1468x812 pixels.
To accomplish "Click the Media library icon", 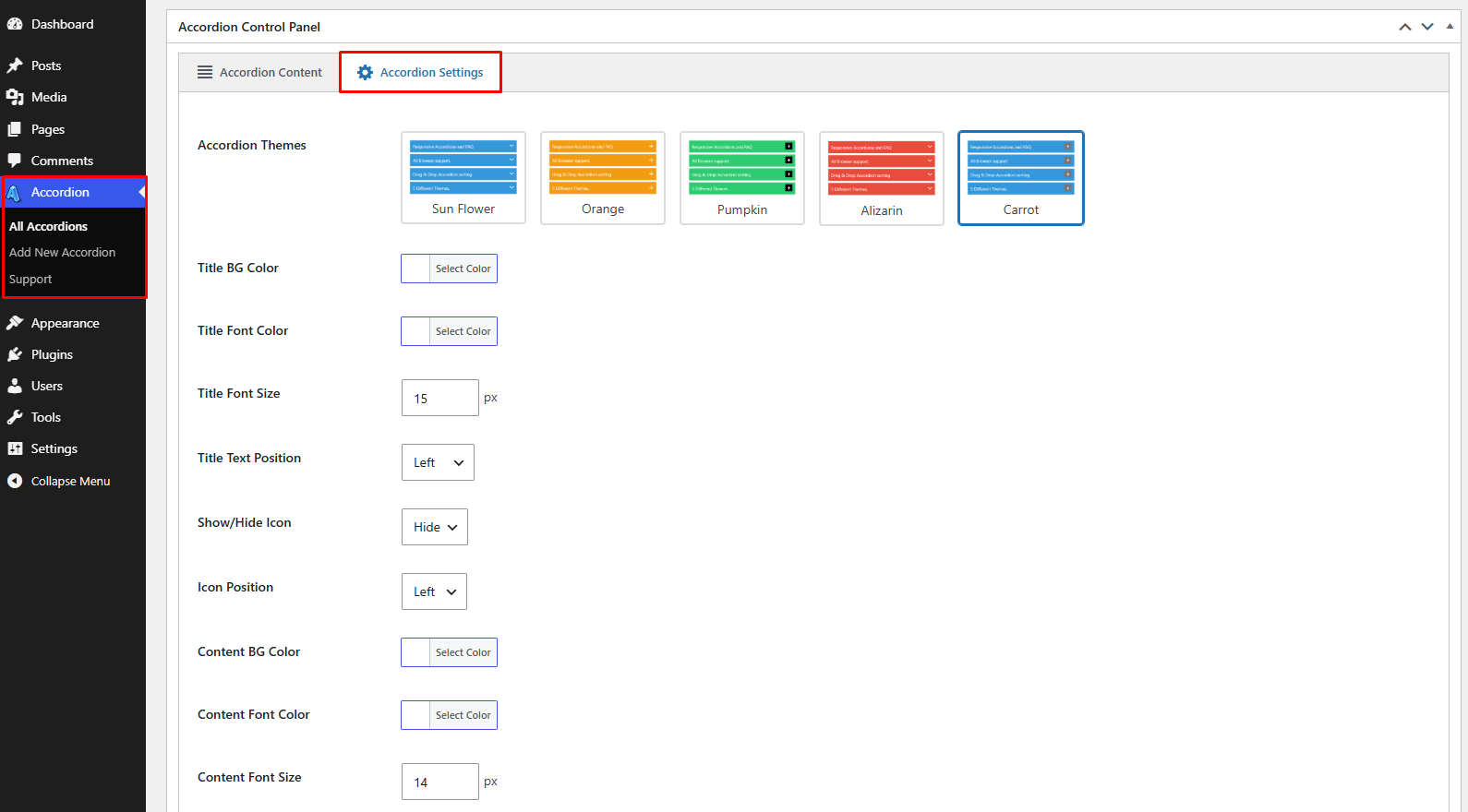I will (15, 97).
